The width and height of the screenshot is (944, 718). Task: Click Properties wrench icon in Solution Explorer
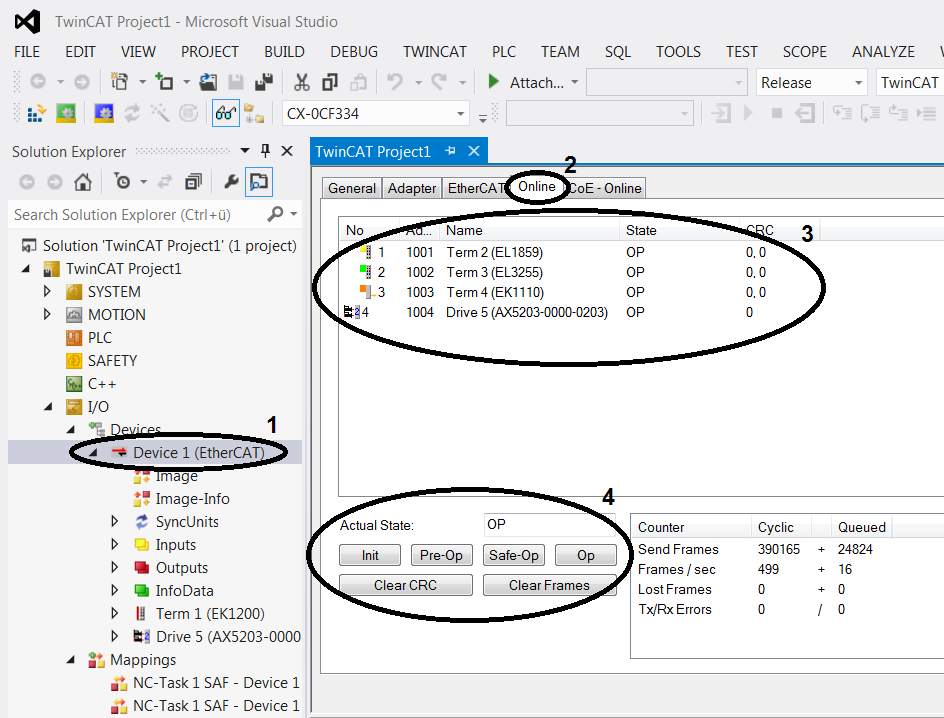231,181
